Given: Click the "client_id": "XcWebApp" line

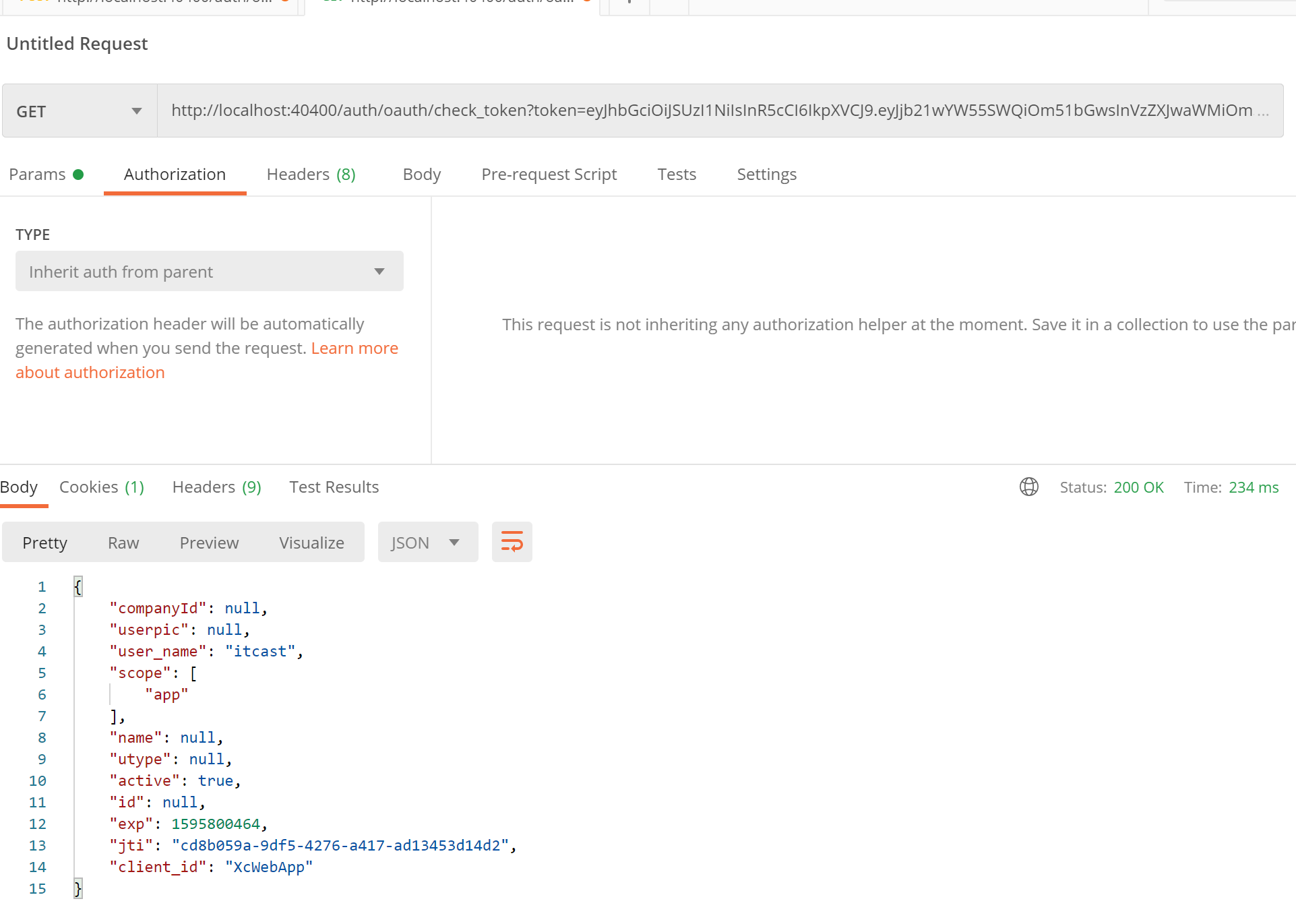Looking at the screenshot, I should tap(212, 867).
